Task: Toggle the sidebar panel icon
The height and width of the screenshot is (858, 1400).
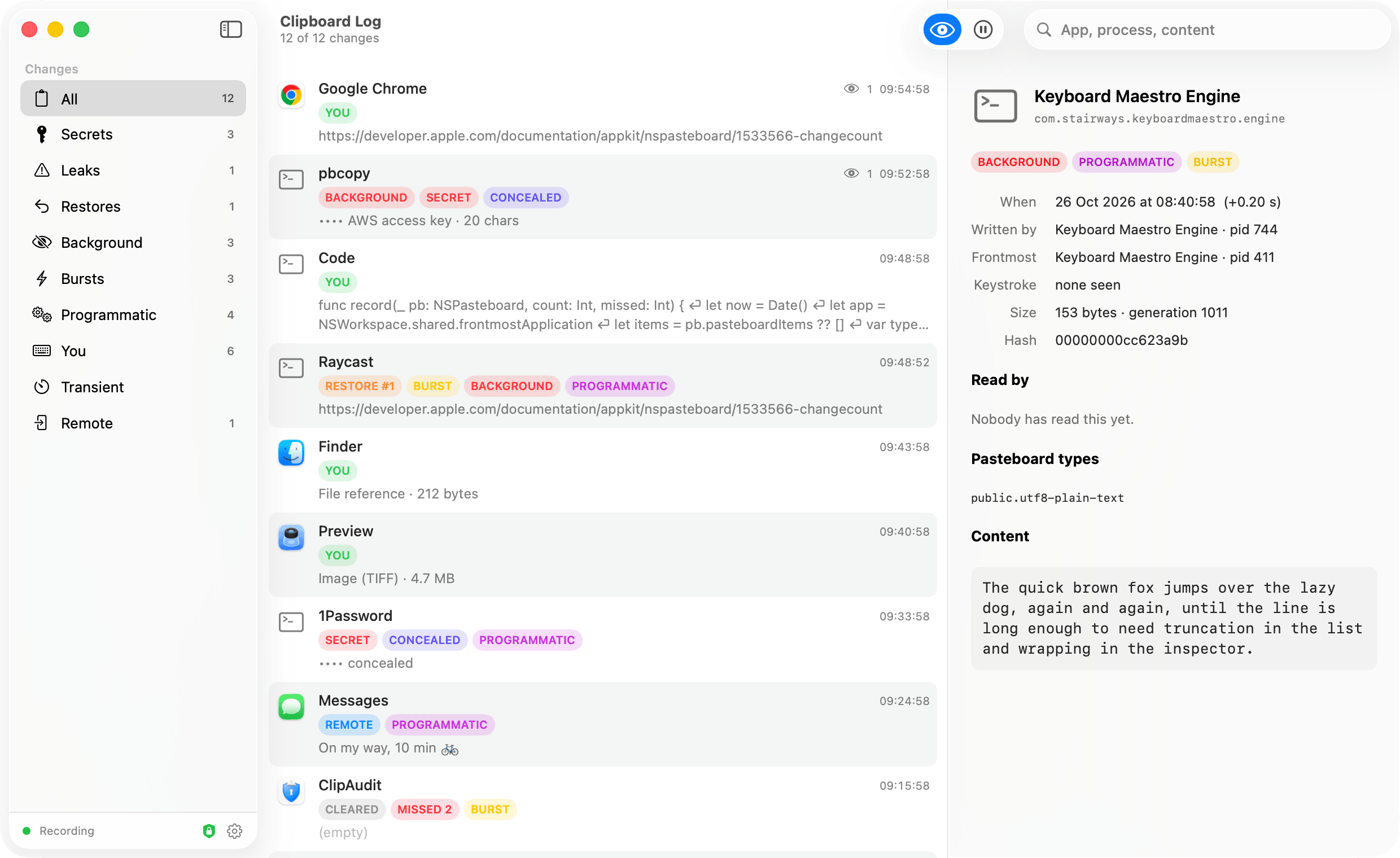Action: click(231, 29)
